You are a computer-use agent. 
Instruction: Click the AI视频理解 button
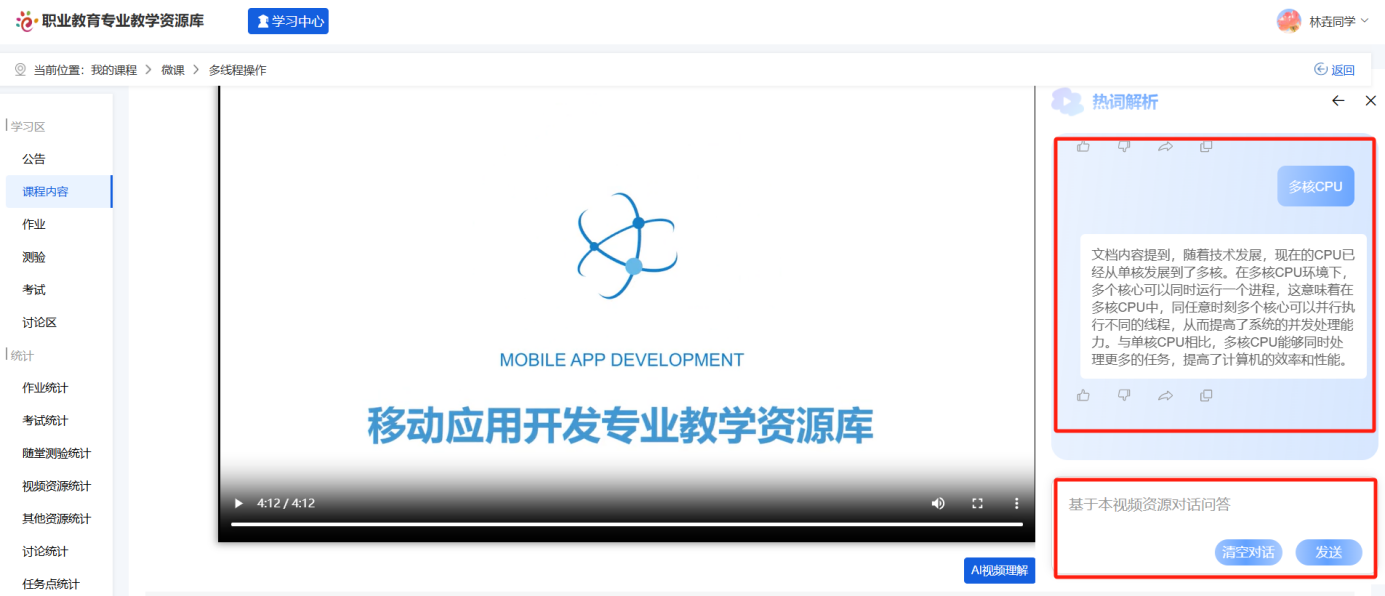999,570
